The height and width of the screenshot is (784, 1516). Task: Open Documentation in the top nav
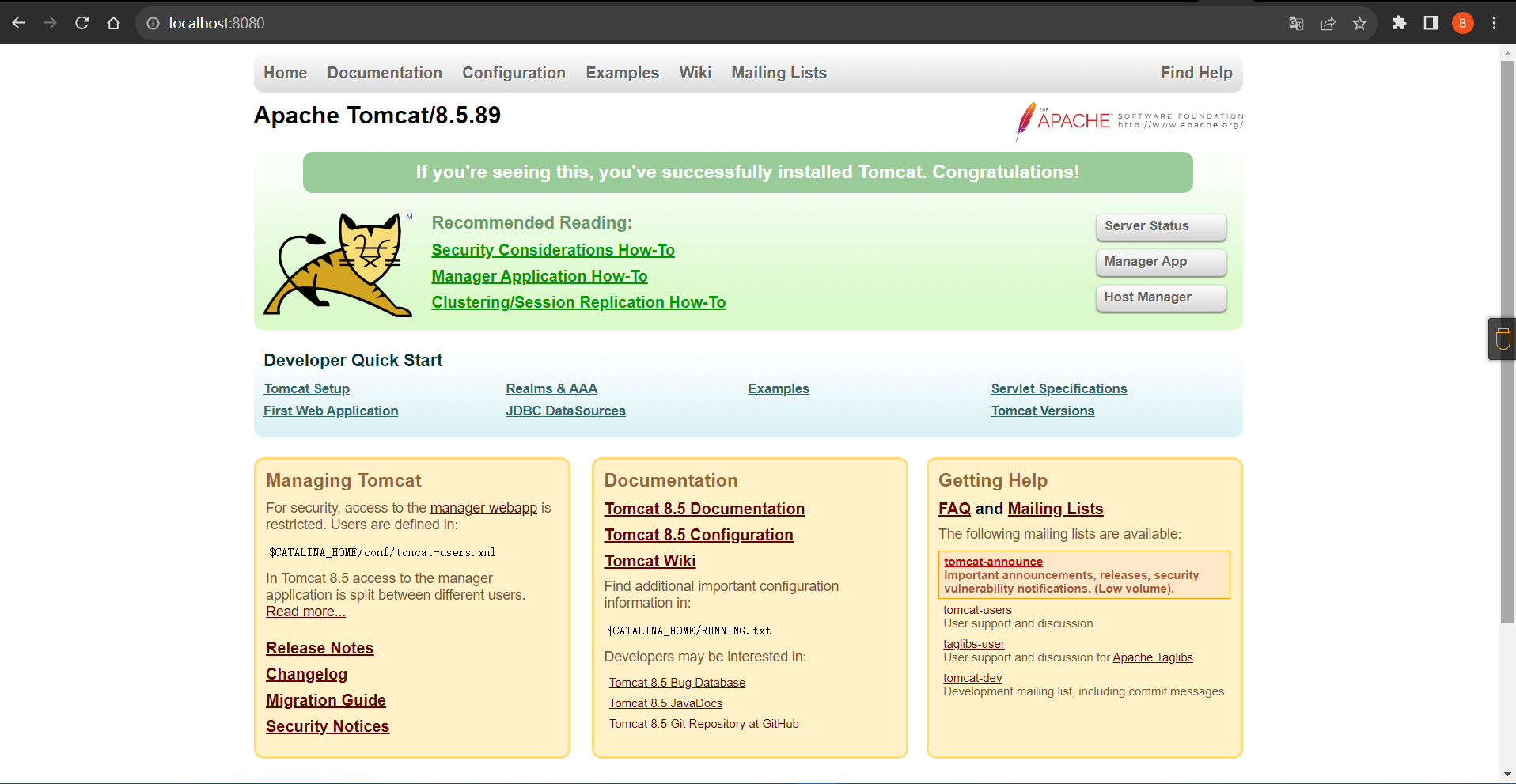pos(385,73)
